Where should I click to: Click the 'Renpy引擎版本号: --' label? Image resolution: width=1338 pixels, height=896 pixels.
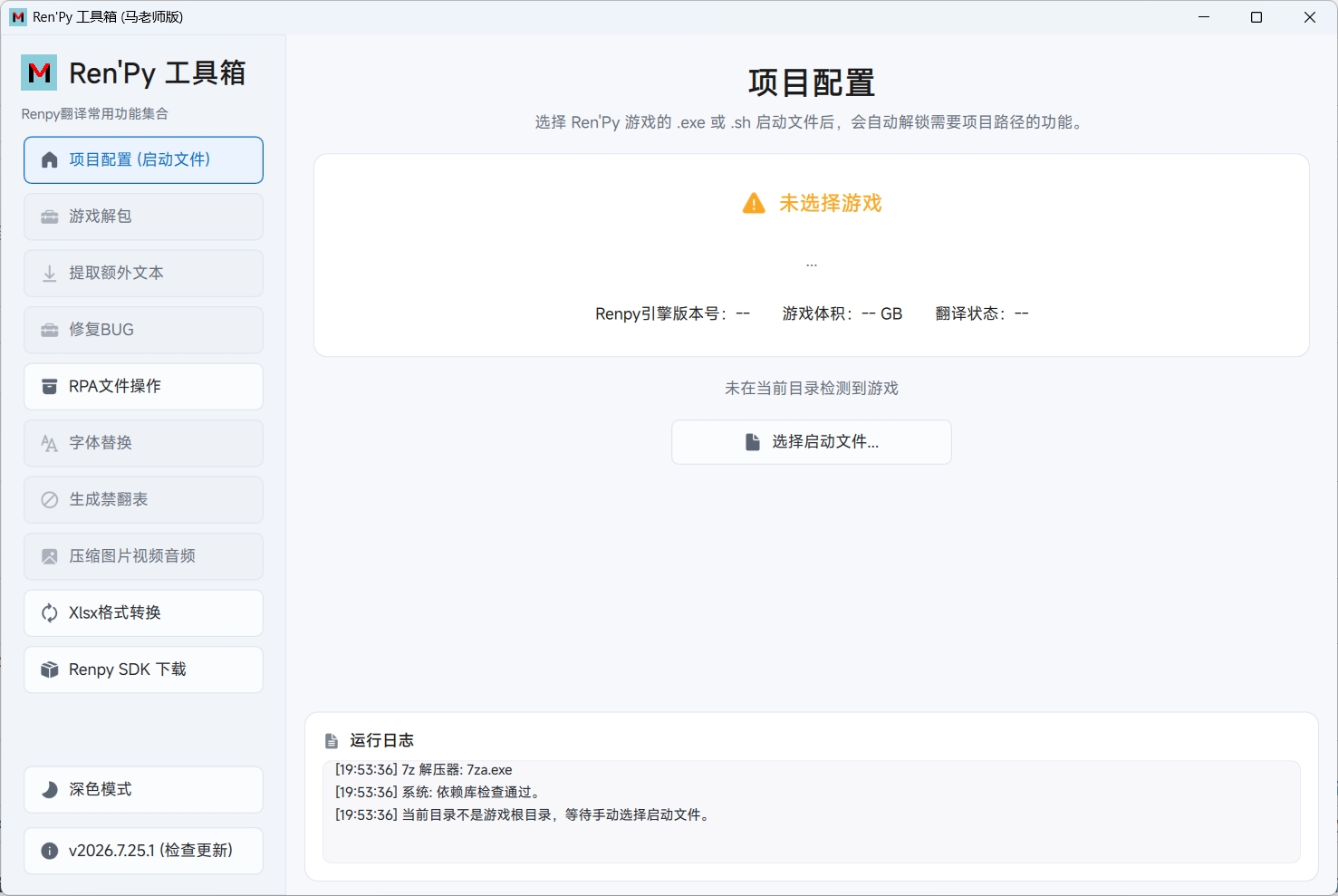click(672, 313)
